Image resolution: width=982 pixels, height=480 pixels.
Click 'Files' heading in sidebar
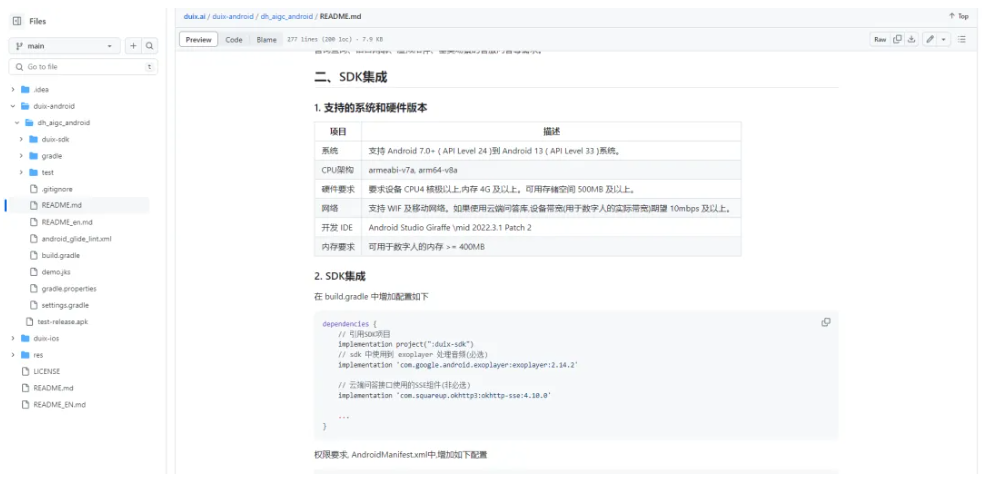[38, 21]
